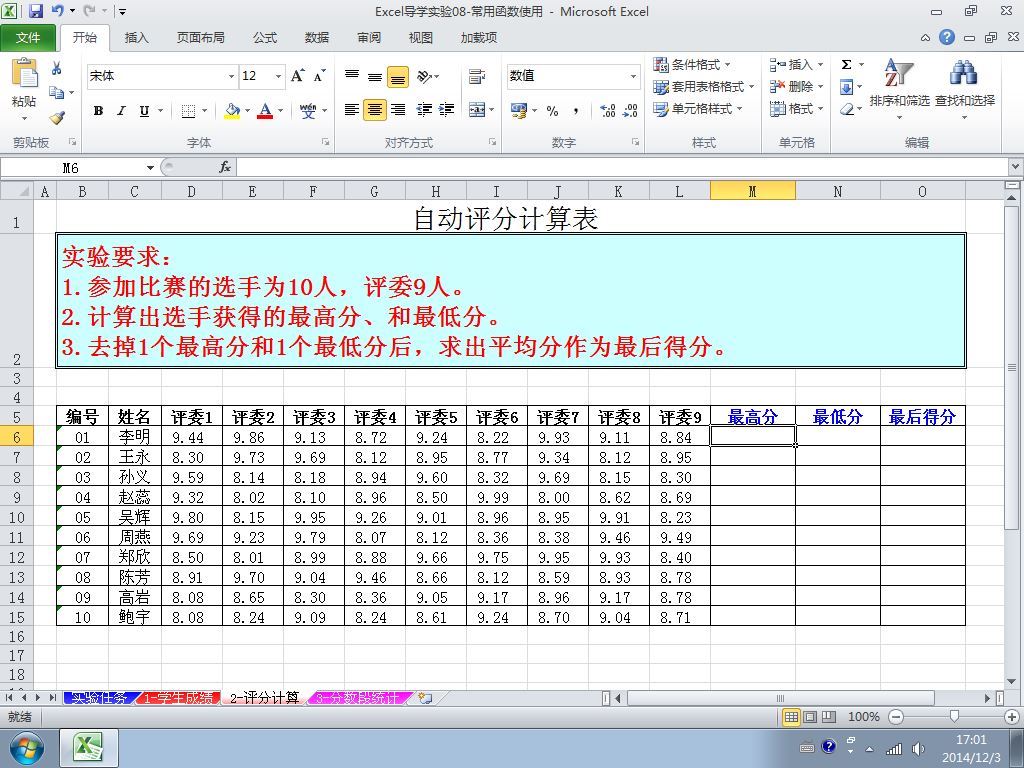Click the Insert Function fx icon
Screen dimensions: 1024x768
coord(225,167)
